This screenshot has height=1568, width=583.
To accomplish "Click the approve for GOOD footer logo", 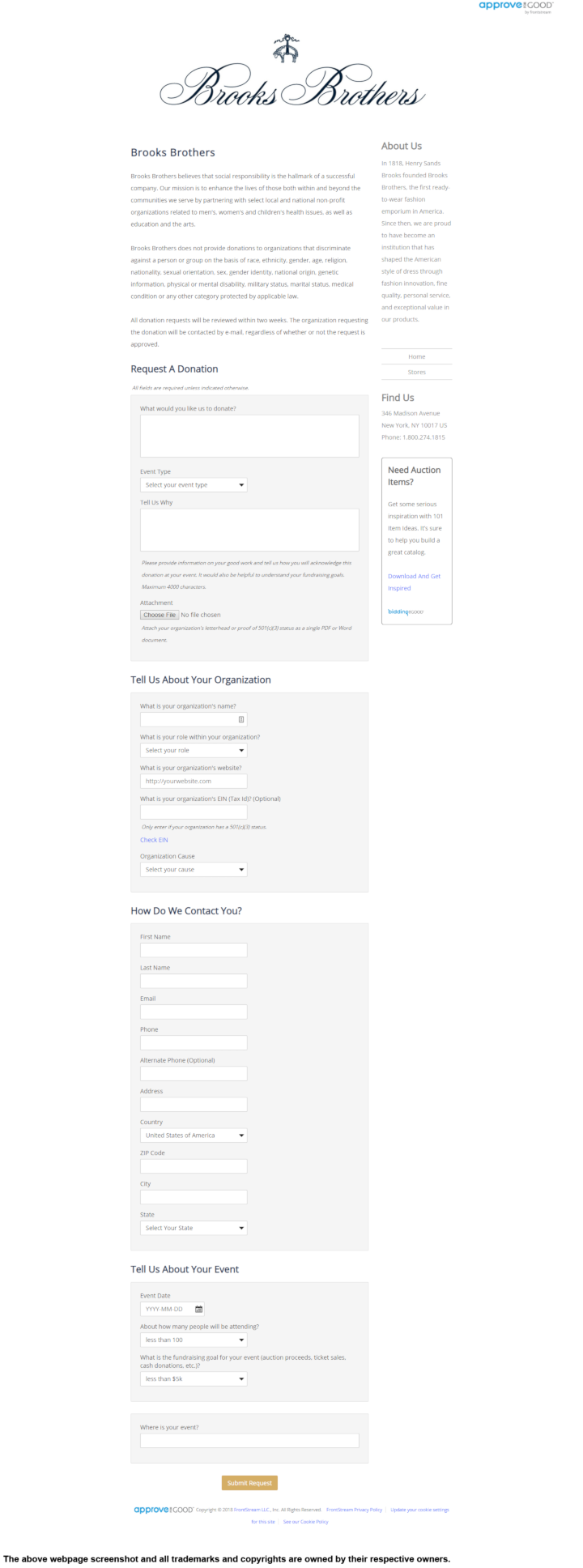I will (x=164, y=1510).
